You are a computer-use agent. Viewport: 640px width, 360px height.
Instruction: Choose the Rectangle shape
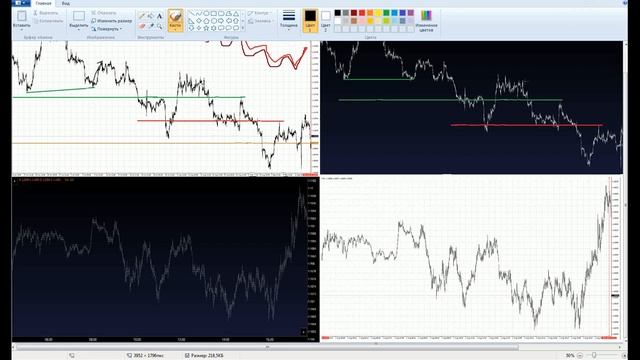click(214, 13)
